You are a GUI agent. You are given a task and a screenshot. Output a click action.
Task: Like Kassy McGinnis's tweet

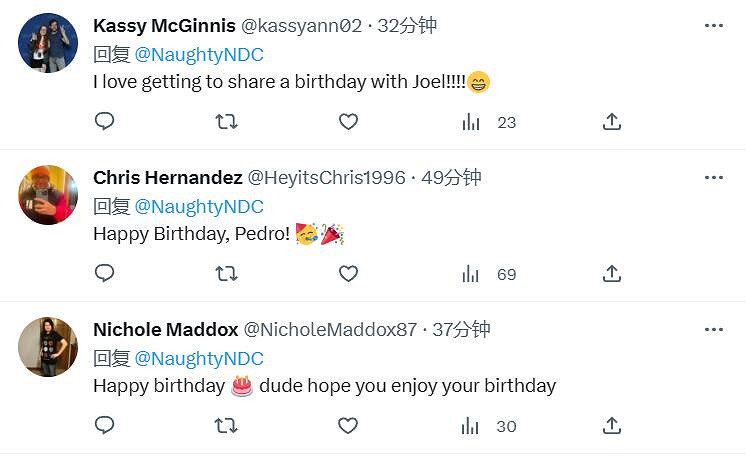348,122
